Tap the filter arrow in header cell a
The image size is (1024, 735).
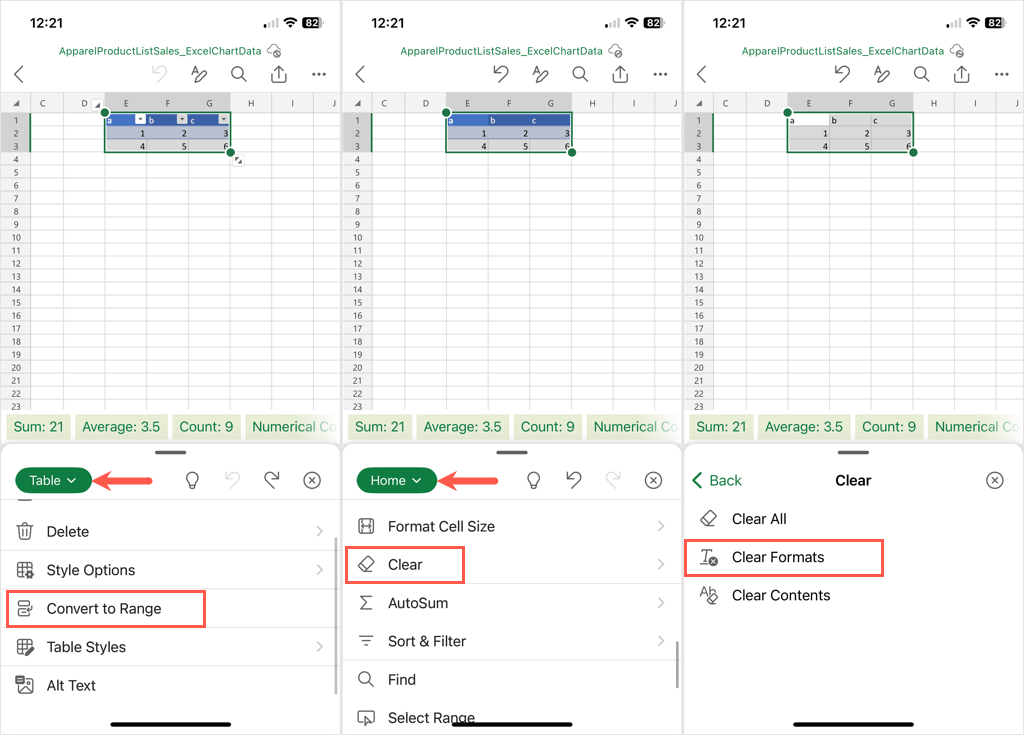[140, 119]
